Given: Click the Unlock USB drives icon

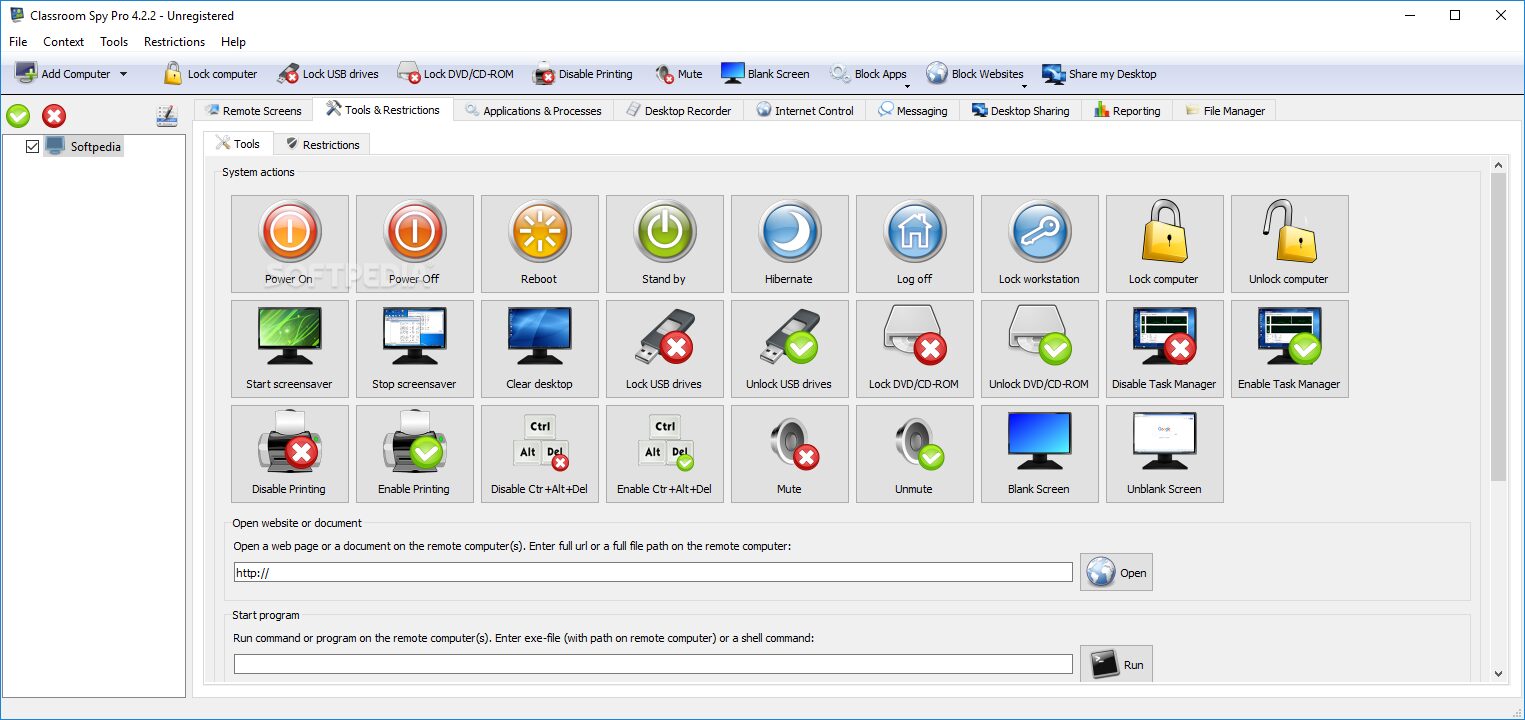Looking at the screenshot, I should (x=789, y=348).
